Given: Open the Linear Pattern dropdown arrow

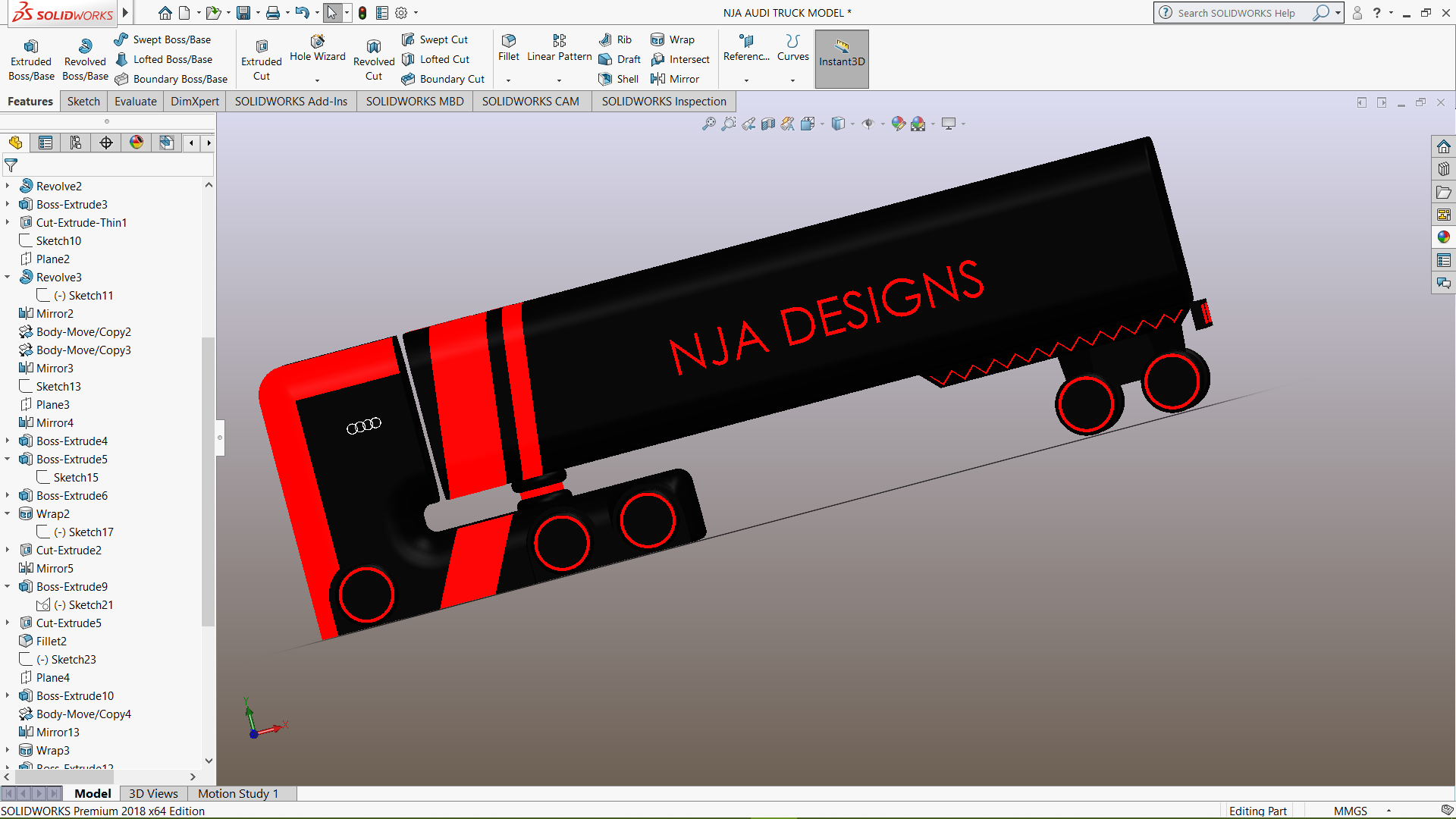Looking at the screenshot, I should [559, 80].
